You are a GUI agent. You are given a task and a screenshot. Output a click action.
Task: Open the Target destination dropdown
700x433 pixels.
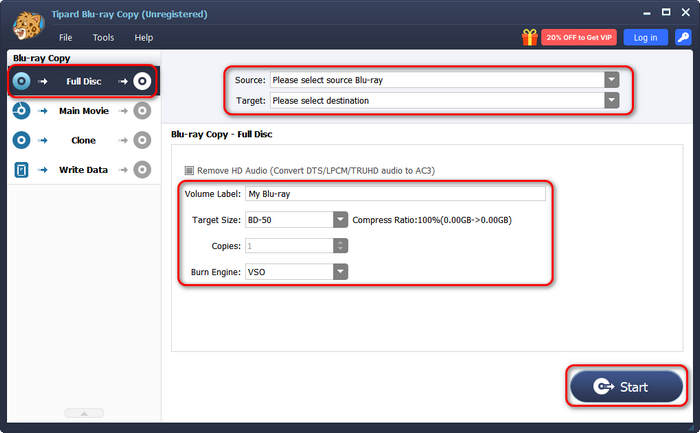coord(612,100)
